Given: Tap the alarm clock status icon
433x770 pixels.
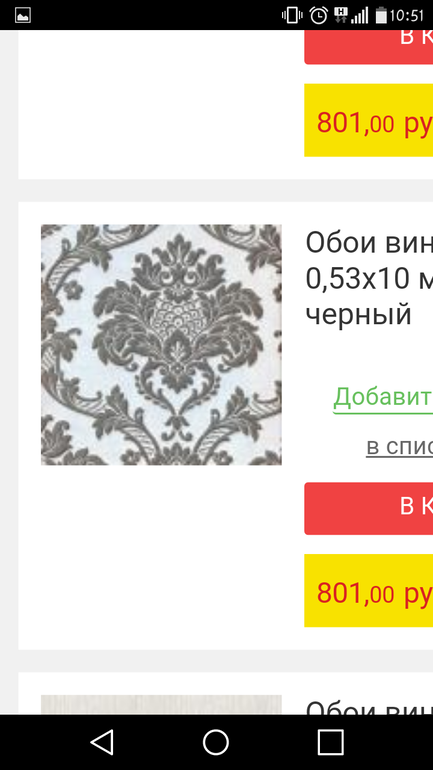Looking at the screenshot, I should tap(319, 15).
